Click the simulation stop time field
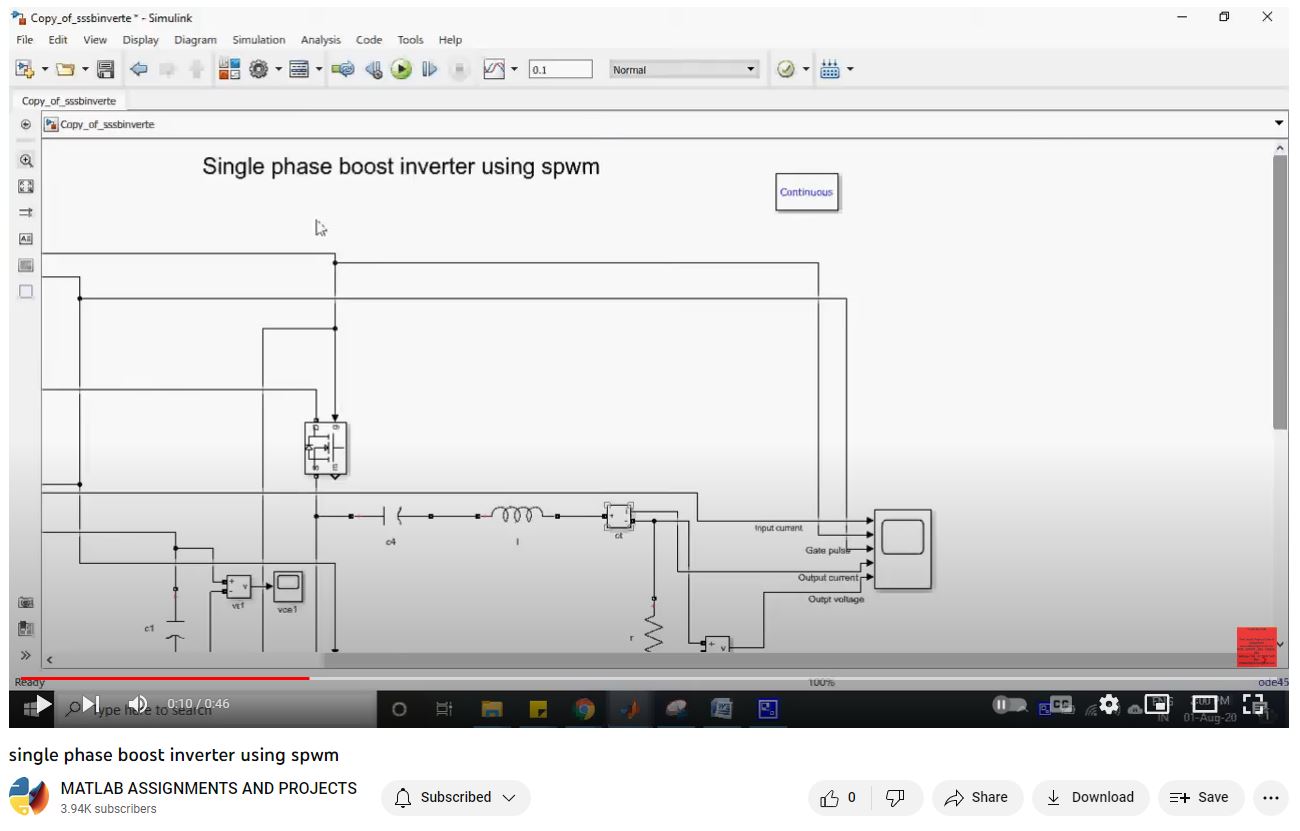The height and width of the screenshot is (831, 1300). [560, 69]
